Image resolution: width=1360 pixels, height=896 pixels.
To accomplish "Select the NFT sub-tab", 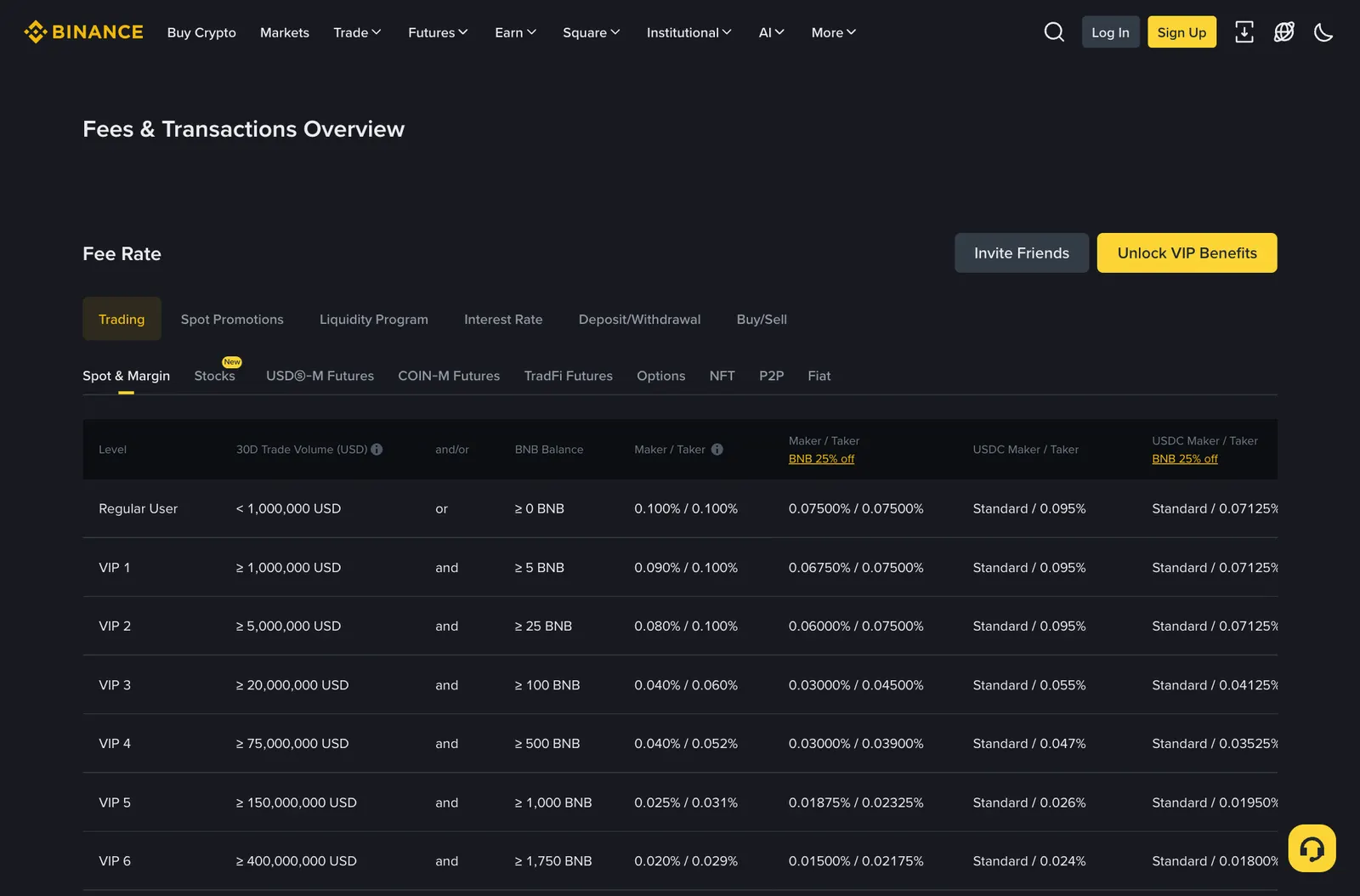I will point(722,376).
